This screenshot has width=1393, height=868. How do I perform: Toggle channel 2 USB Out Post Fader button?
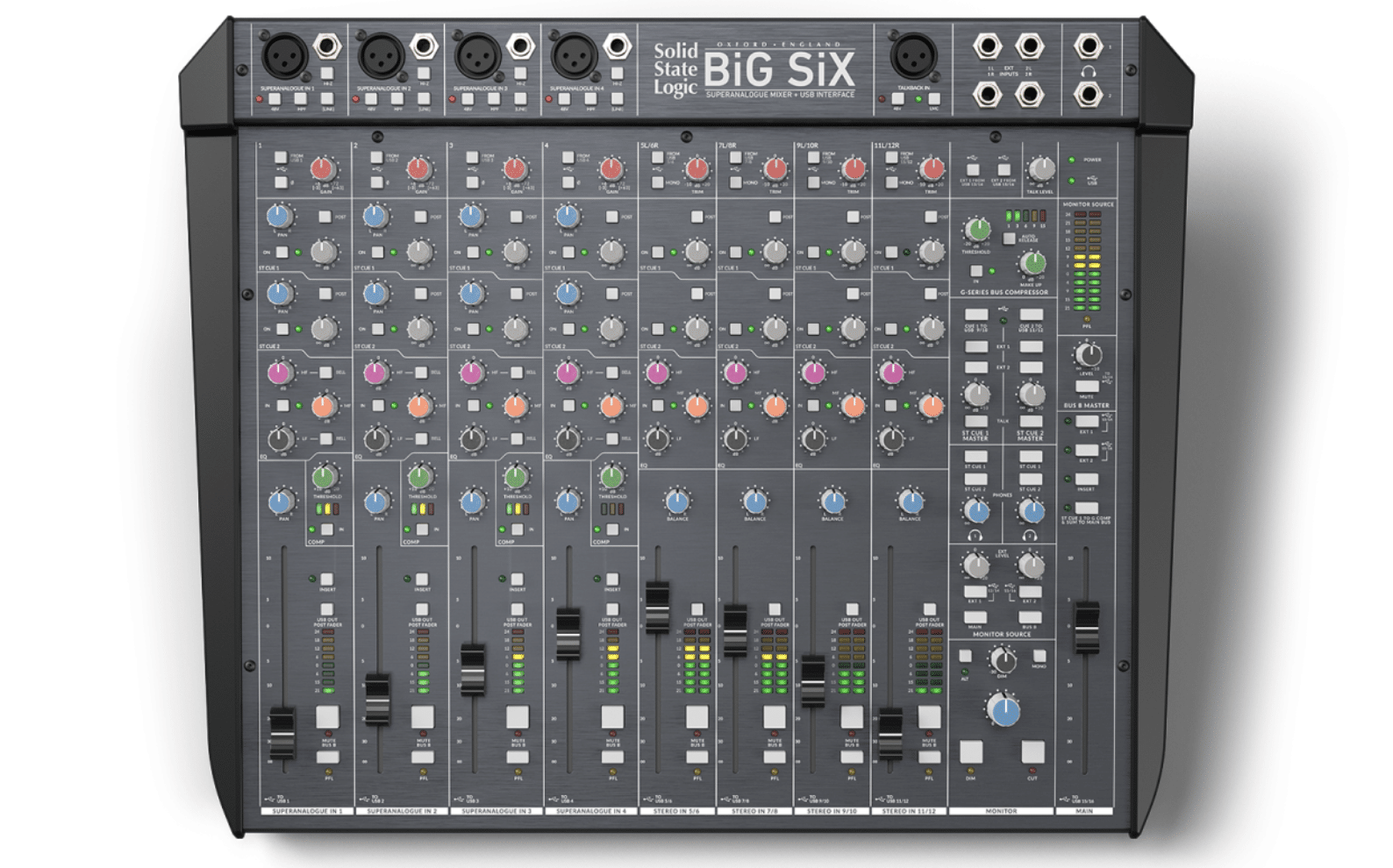coord(422,608)
